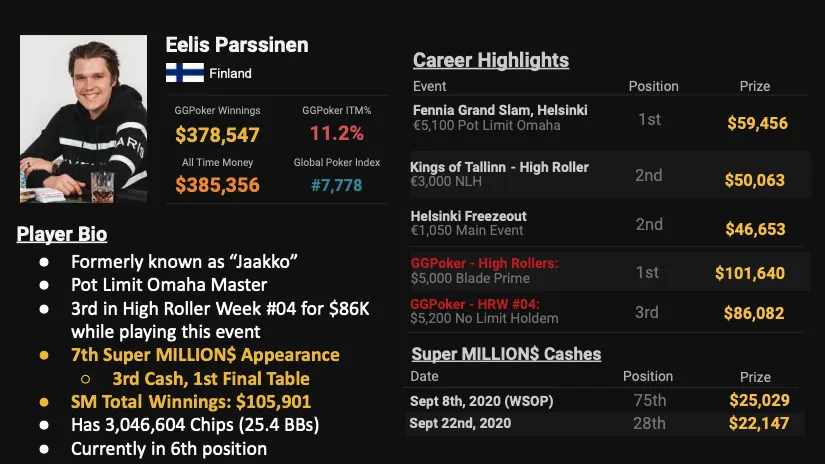Viewport: 825px width, 464px height.
Task: Click the $101,640 prize amount
Action: tap(751, 273)
